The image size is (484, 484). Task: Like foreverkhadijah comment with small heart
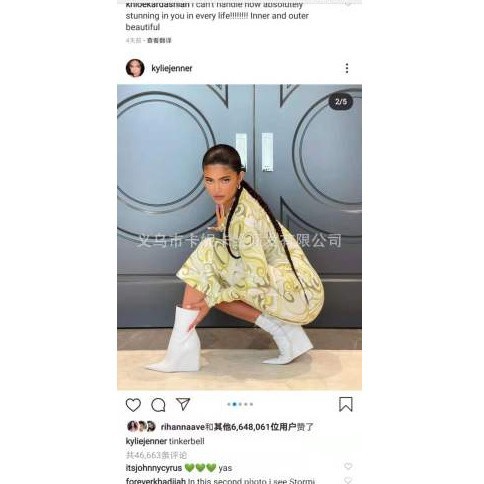[348, 480]
